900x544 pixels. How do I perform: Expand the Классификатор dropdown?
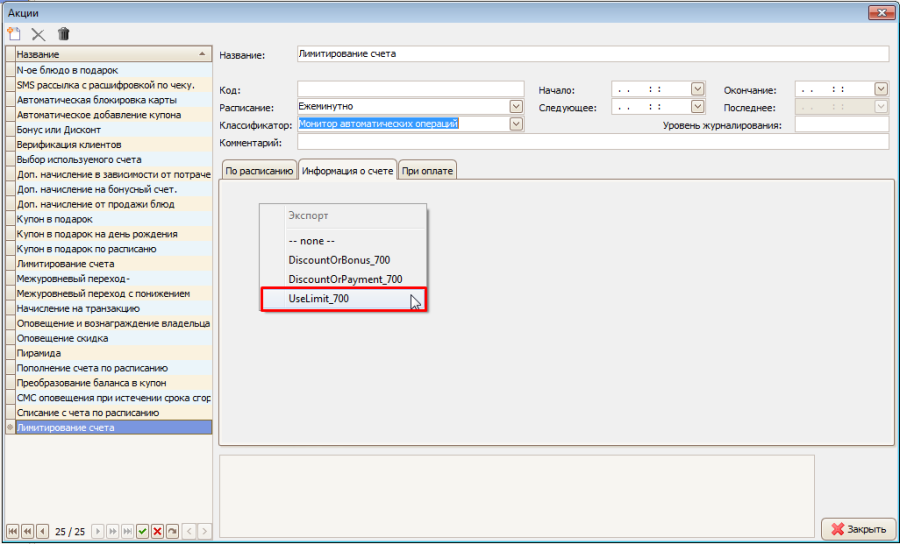(x=516, y=124)
